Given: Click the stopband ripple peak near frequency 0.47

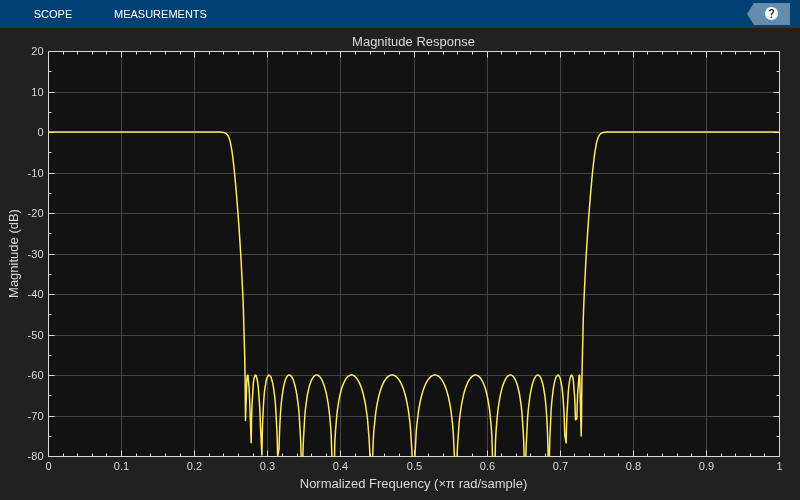Looking at the screenshot, I should [x=392, y=376].
